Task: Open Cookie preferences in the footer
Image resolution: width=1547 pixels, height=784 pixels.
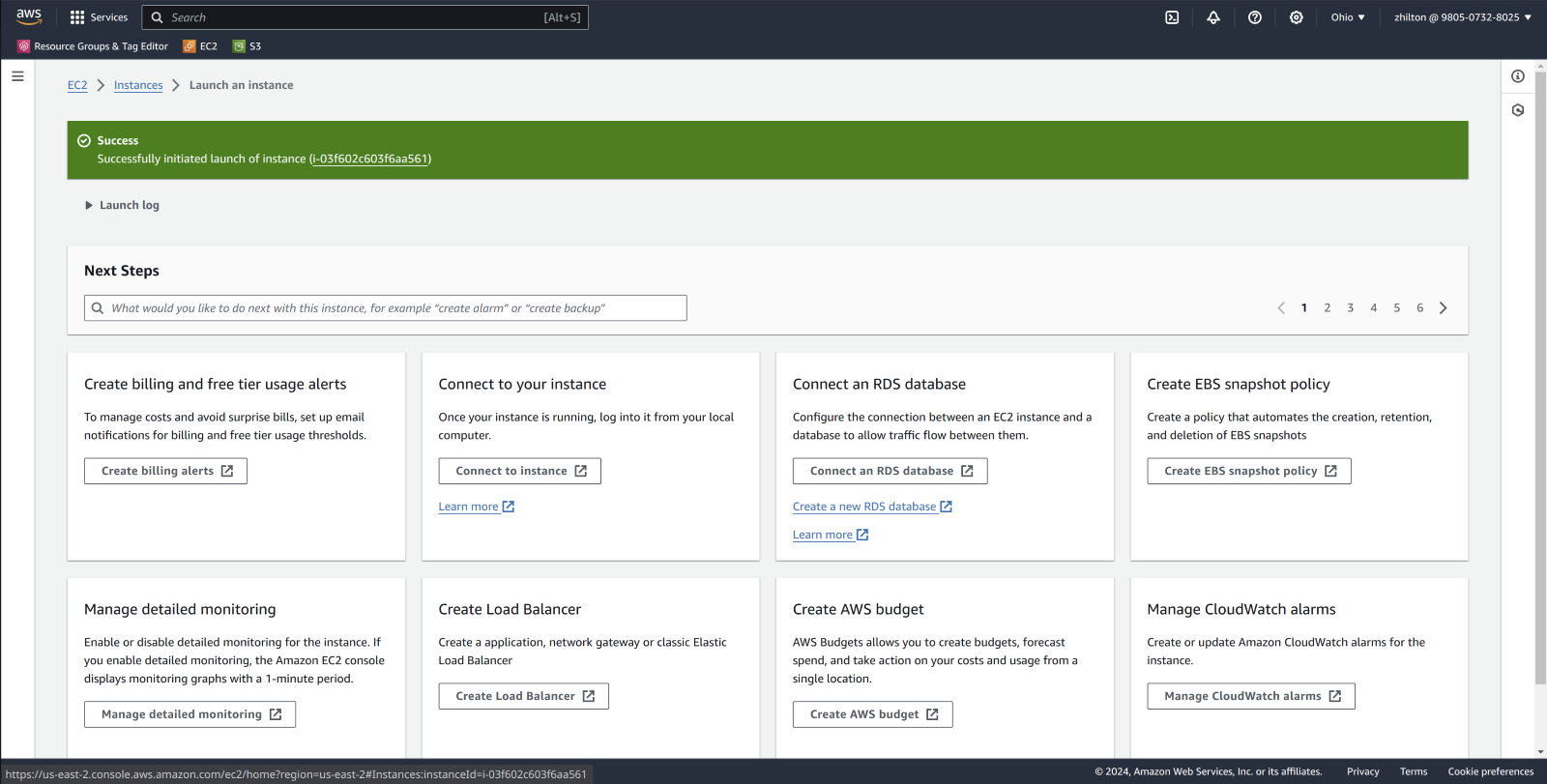Action: coord(1491,771)
